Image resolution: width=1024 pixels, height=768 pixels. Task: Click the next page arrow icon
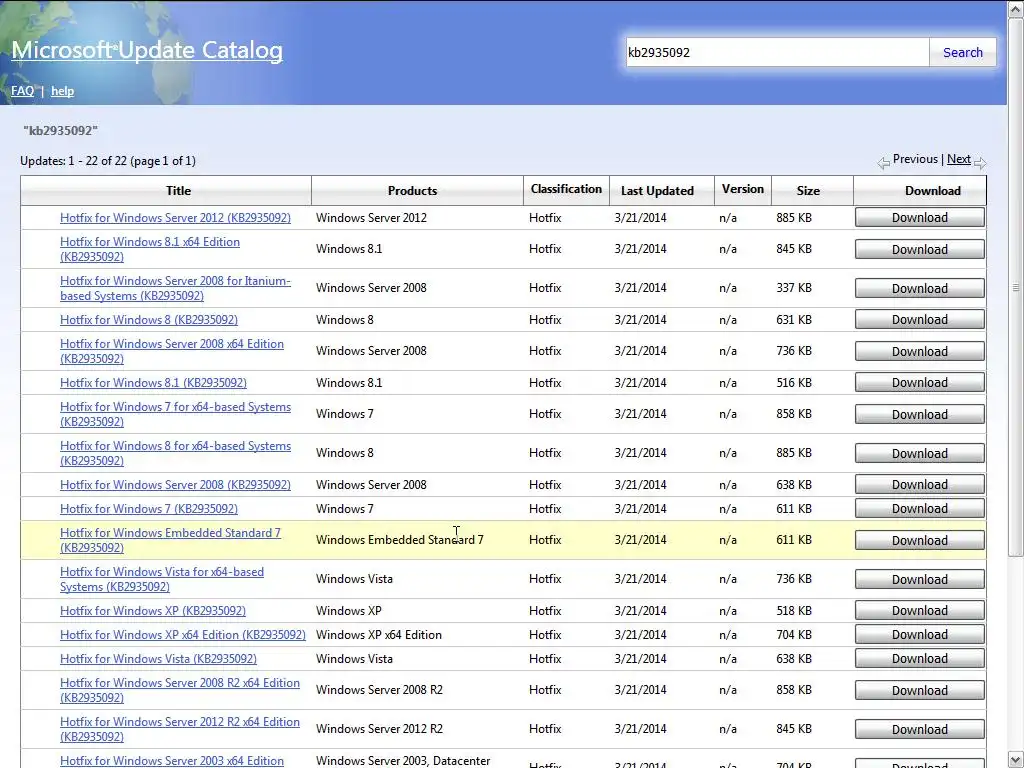(980, 163)
